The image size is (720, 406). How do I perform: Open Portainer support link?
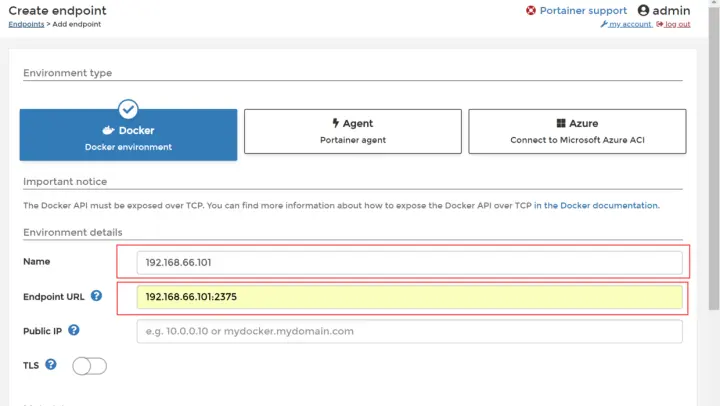coord(583,11)
